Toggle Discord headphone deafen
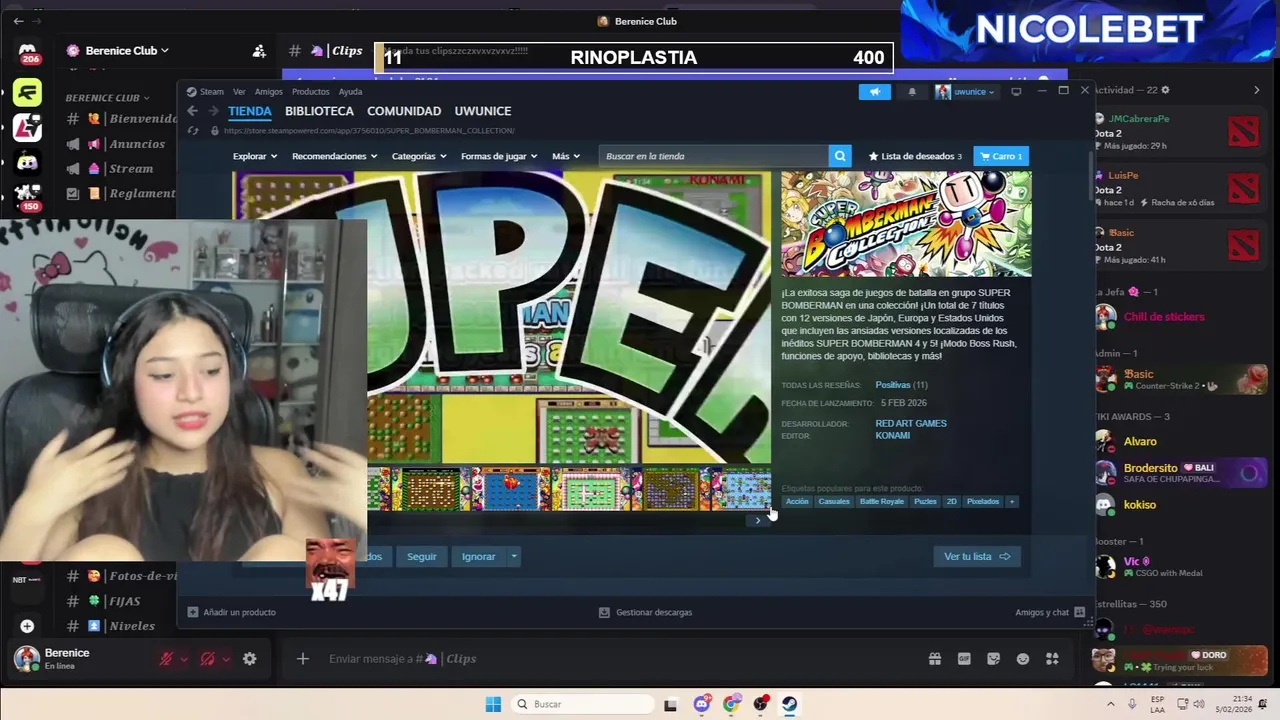Screen dimensions: 1280x720 click(x=207, y=659)
